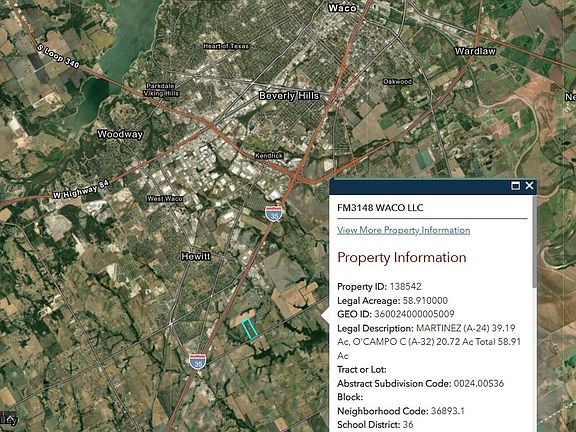This screenshot has width=576, height=432.
Task: Click the Heart of Texas label
Action: point(226,46)
